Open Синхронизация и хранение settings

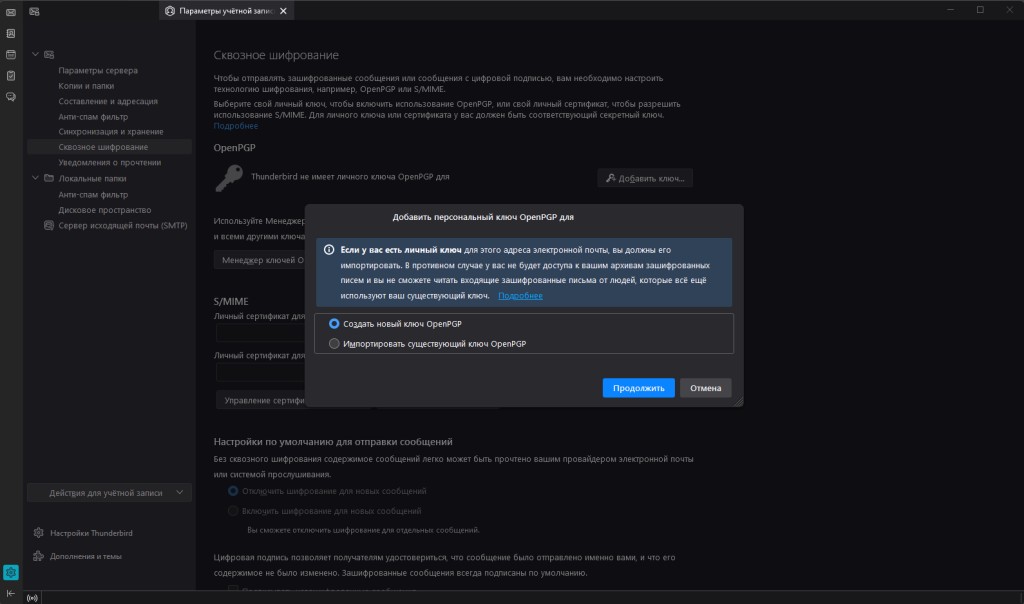[111, 131]
